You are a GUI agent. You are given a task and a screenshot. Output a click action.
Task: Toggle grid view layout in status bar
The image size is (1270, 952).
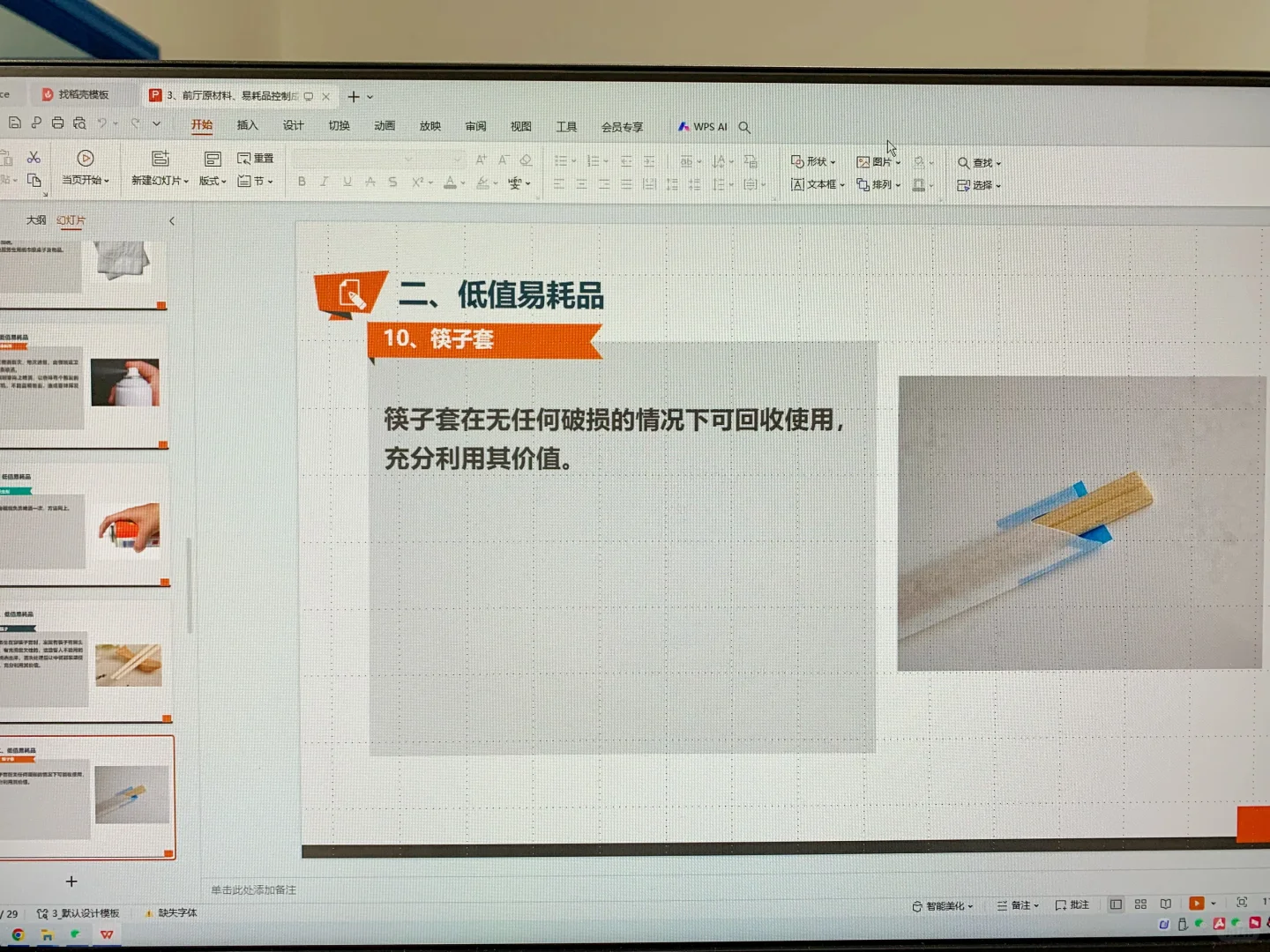point(1140,904)
